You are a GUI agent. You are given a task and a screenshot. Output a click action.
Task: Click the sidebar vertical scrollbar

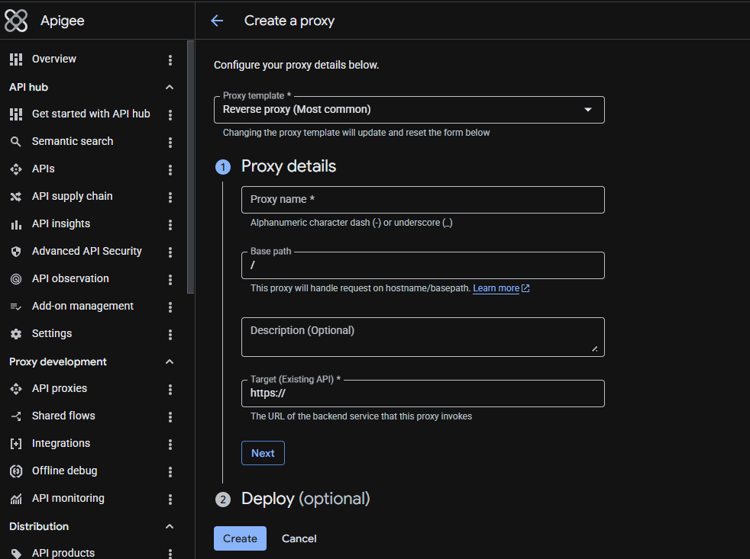190,167
